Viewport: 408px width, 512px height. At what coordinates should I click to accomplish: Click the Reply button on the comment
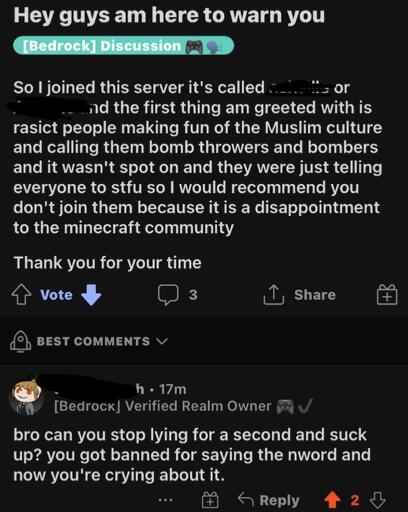pos(279,500)
